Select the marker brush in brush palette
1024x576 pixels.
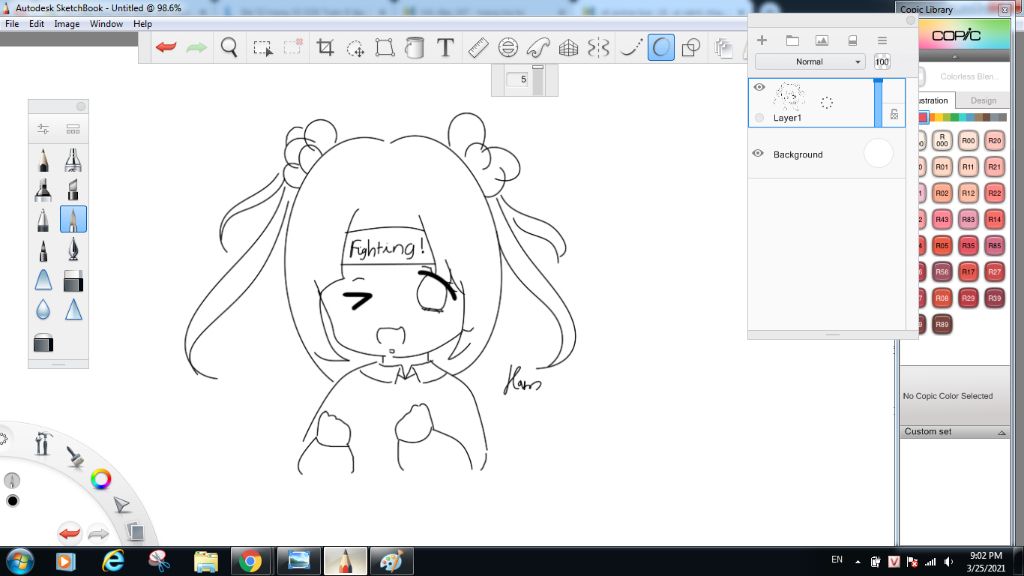tap(43, 189)
